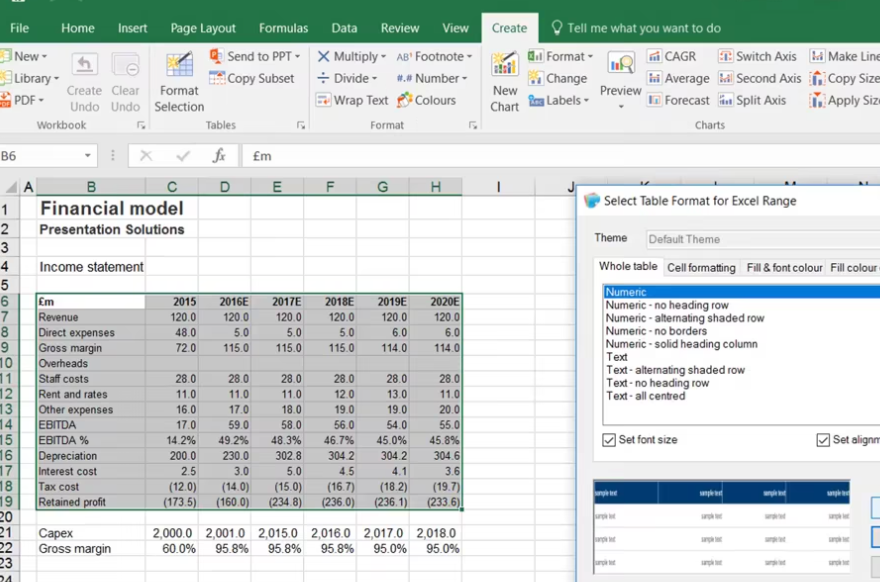The height and width of the screenshot is (582, 880).
Task: Click the Switch Axis icon
Action: pyautogui.click(x=726, y=56)
